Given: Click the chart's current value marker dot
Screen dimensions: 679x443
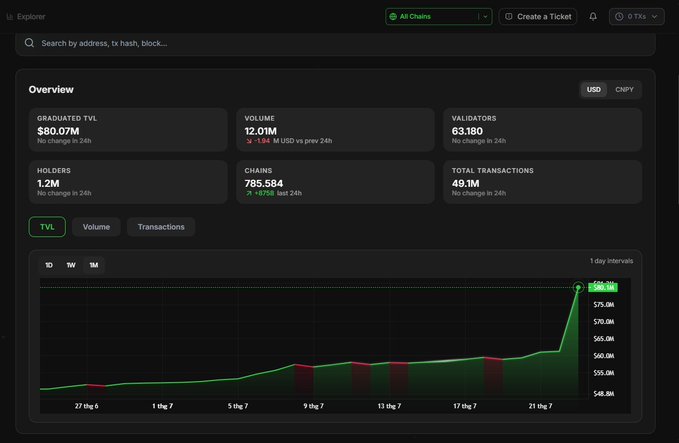Looking at the screenshot, I should [x=578, y=288].
